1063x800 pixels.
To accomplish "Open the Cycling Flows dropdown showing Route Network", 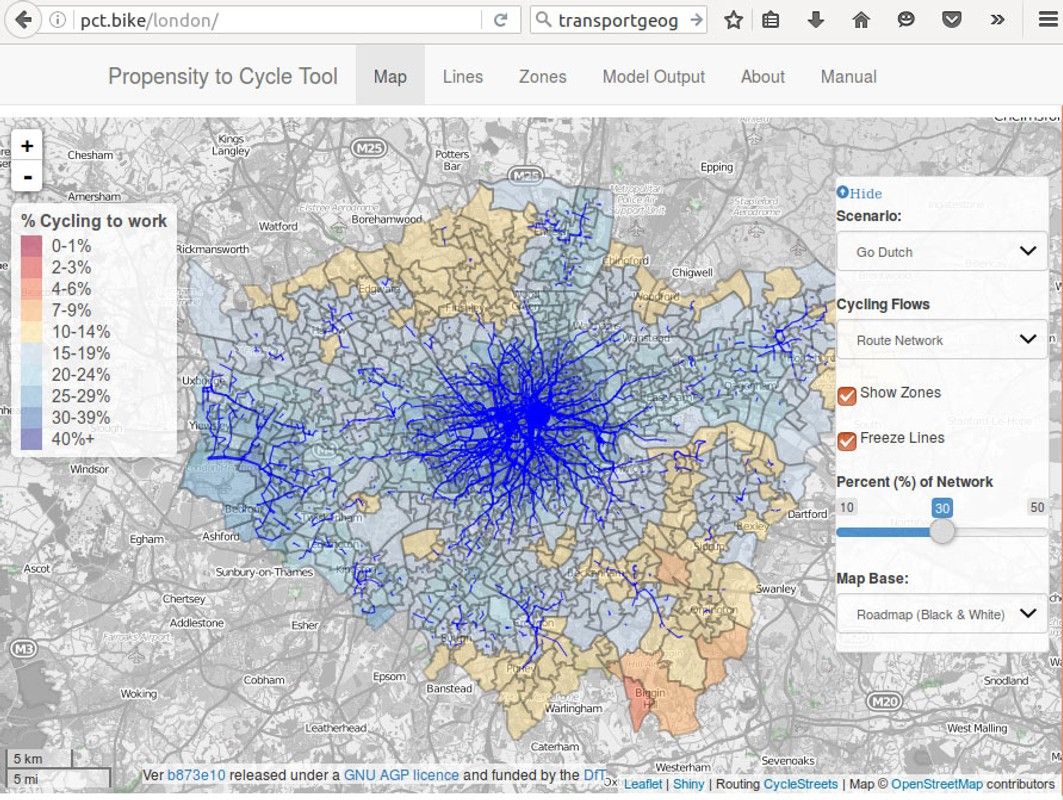I will [942, 340].
